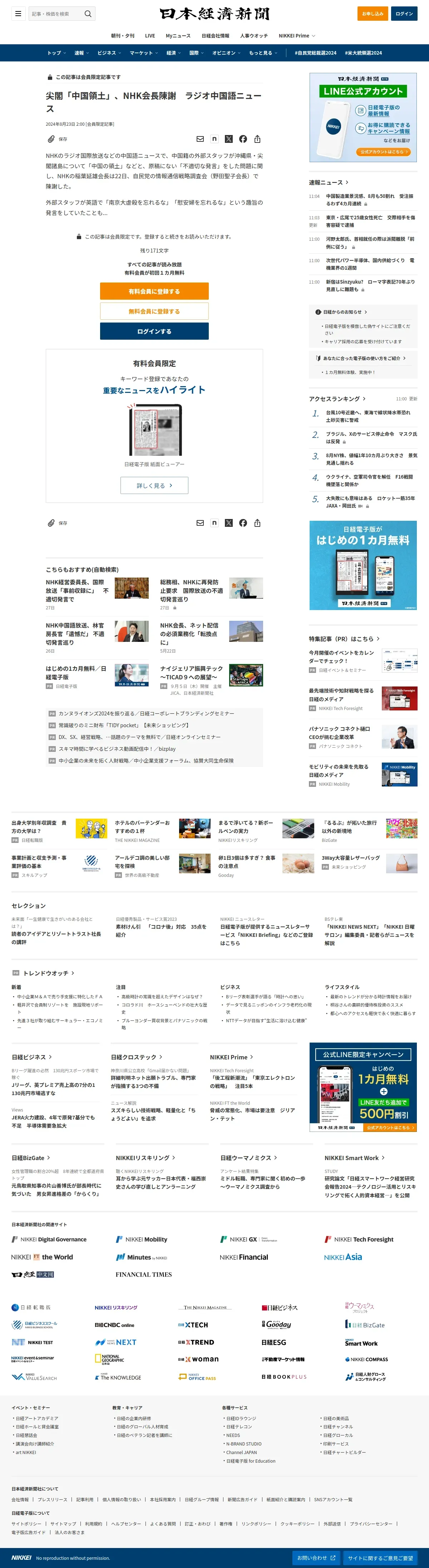Viewport: 429px width, 1568px height.
Task: Open NIKKEI GX logo in related sites
Action: pos(248,1239)
